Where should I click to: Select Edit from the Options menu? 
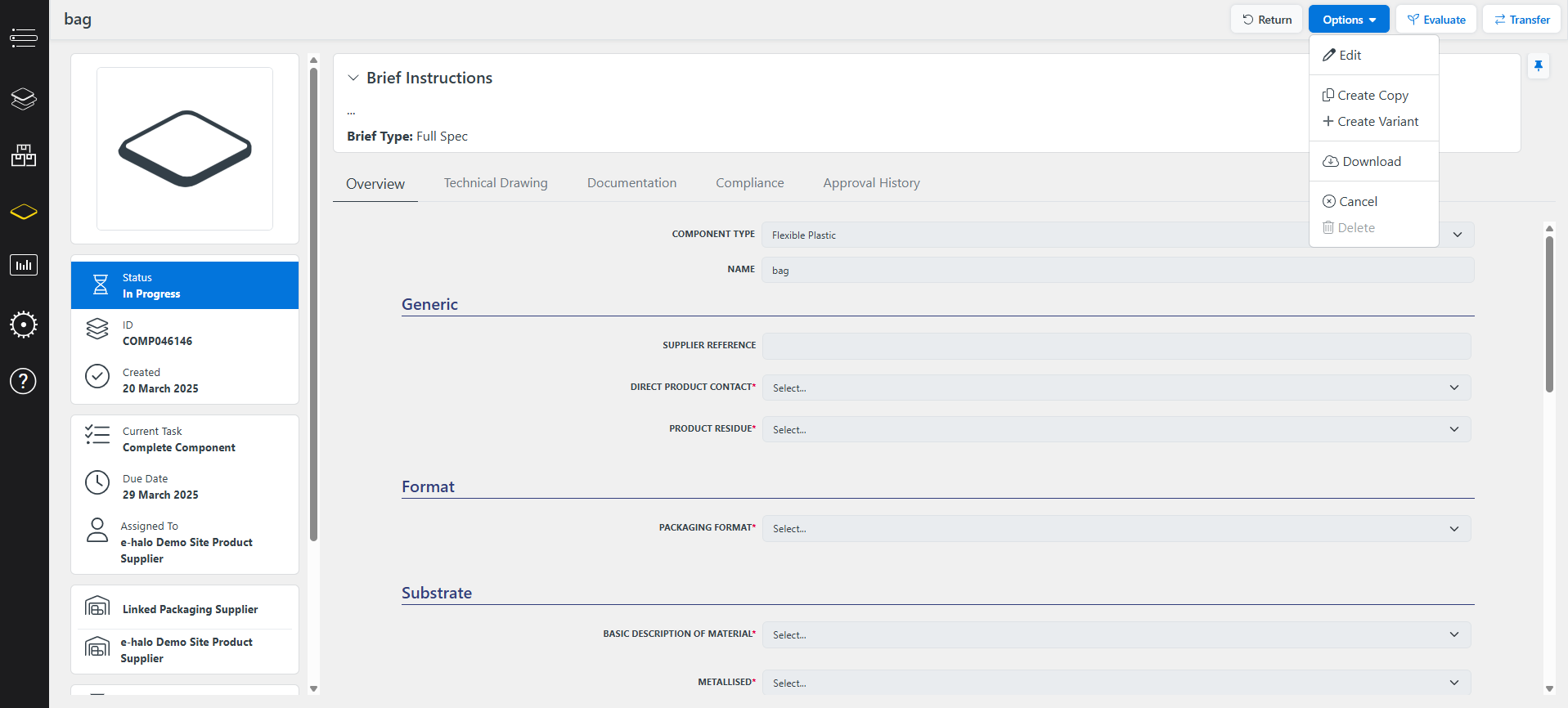1374,55
